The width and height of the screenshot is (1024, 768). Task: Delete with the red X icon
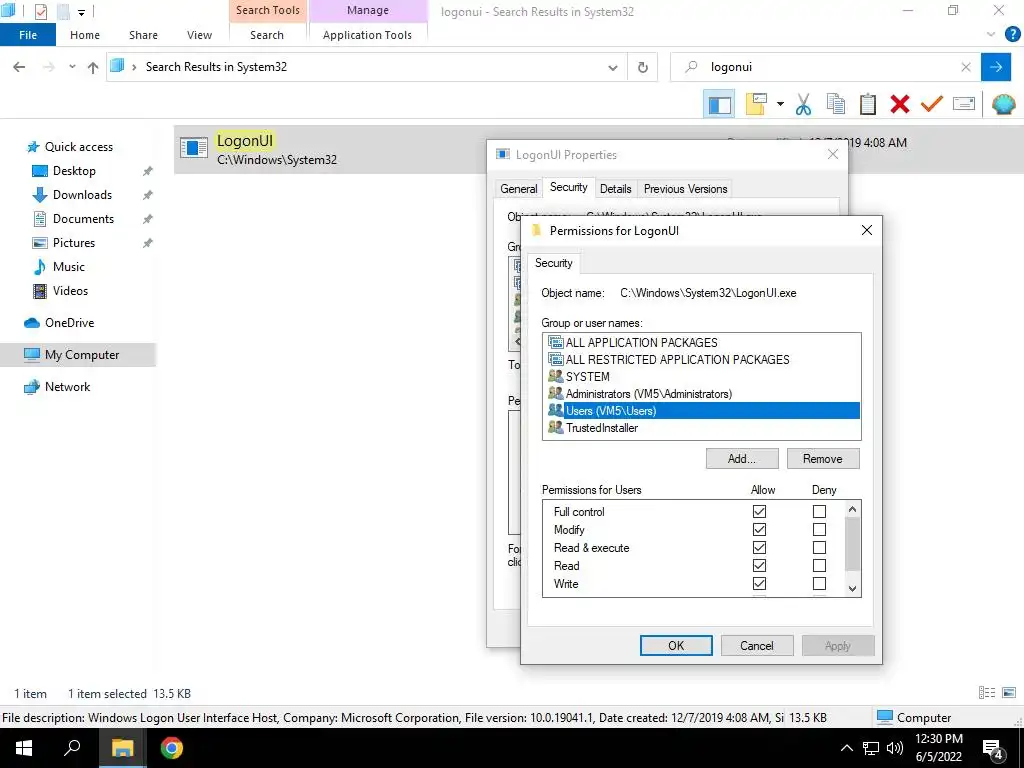[900, 104]
